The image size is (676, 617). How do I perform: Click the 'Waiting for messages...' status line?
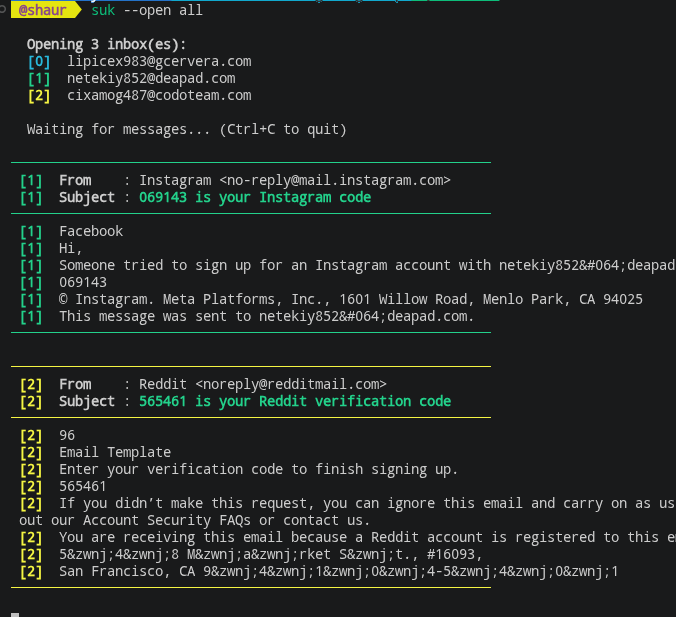[187, 129]
